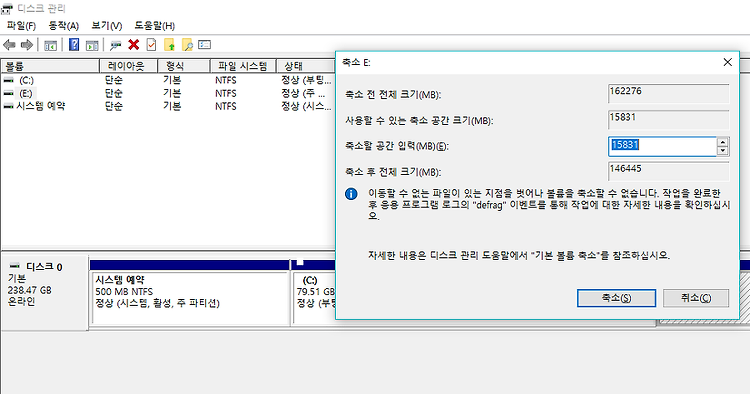Click the shrink space input field 15831
Image resolution: width=750 pixels, height=394 pixels.
[x=662, y=146]
